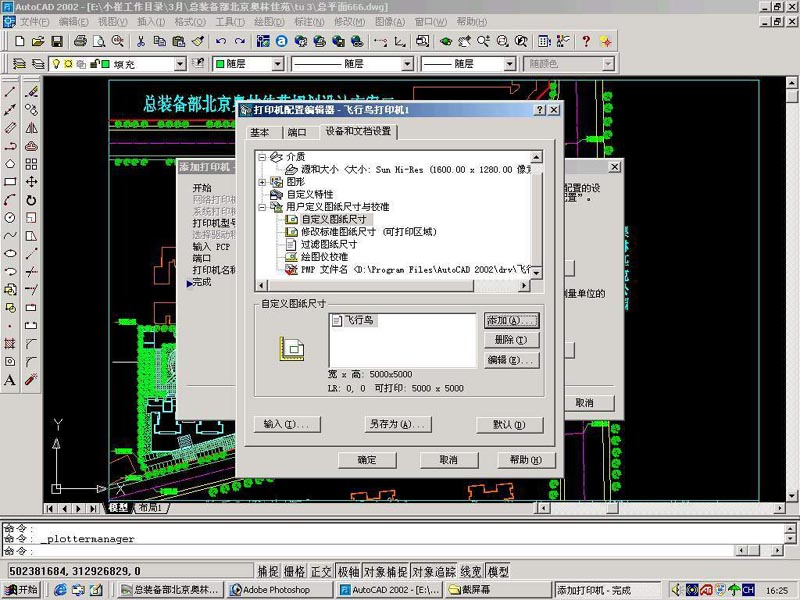Viewport: 800px width, 600px height.
Task: Open AutoCAD Today from the toolbar
Action: click(x=282, y=41)
